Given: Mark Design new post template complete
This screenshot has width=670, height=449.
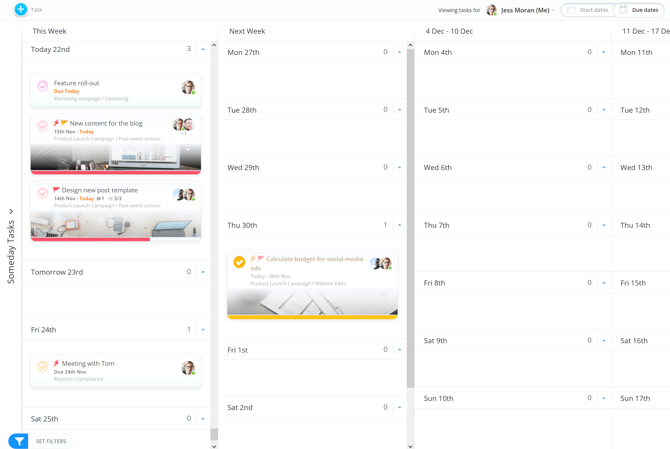Looking at the screenshot, I should coord(43,193).
